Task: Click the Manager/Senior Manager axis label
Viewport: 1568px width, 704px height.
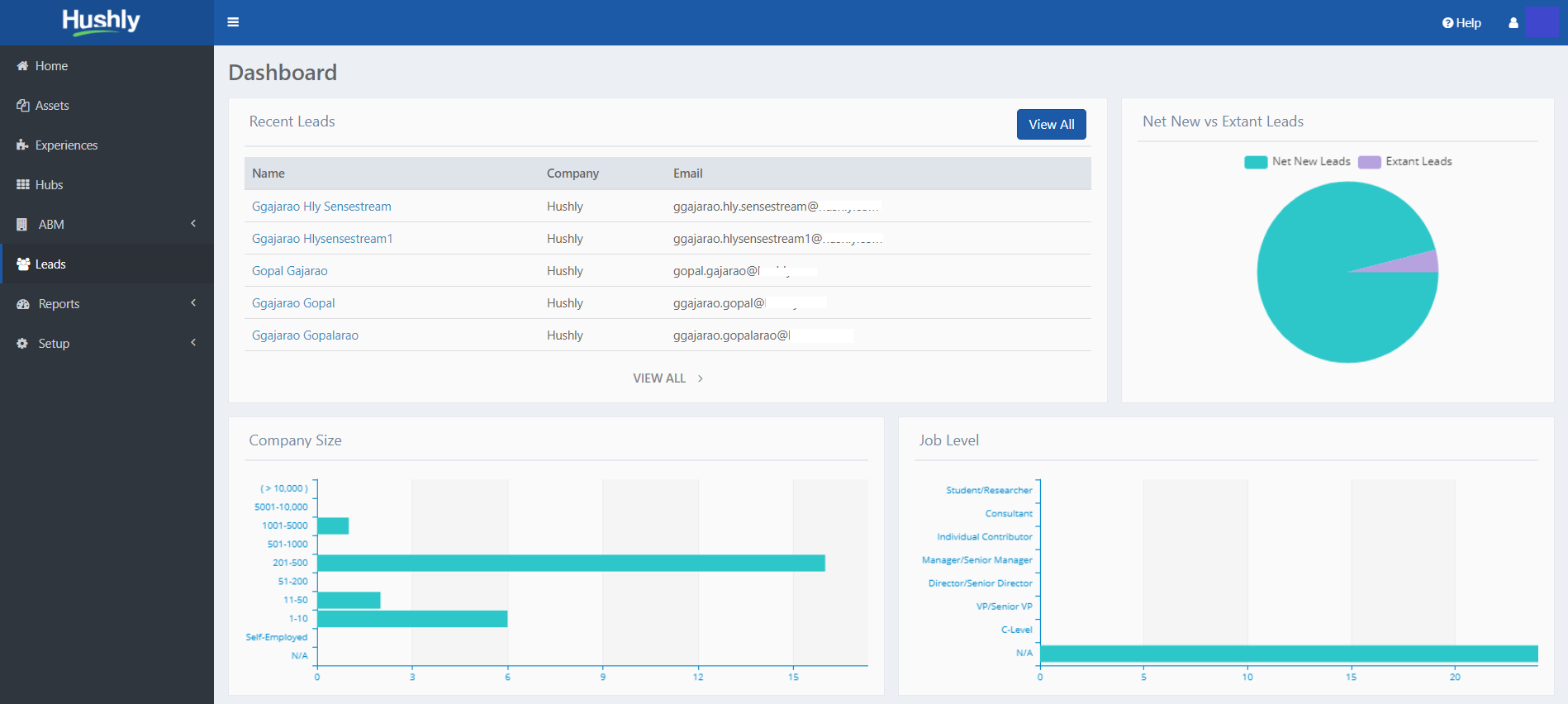Action: tap(977, 560)
